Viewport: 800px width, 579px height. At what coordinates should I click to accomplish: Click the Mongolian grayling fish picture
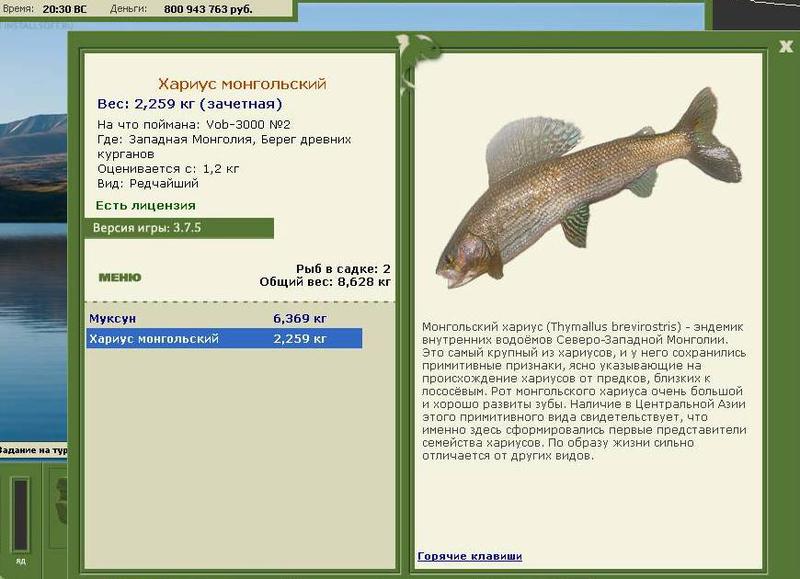point(587,187)
